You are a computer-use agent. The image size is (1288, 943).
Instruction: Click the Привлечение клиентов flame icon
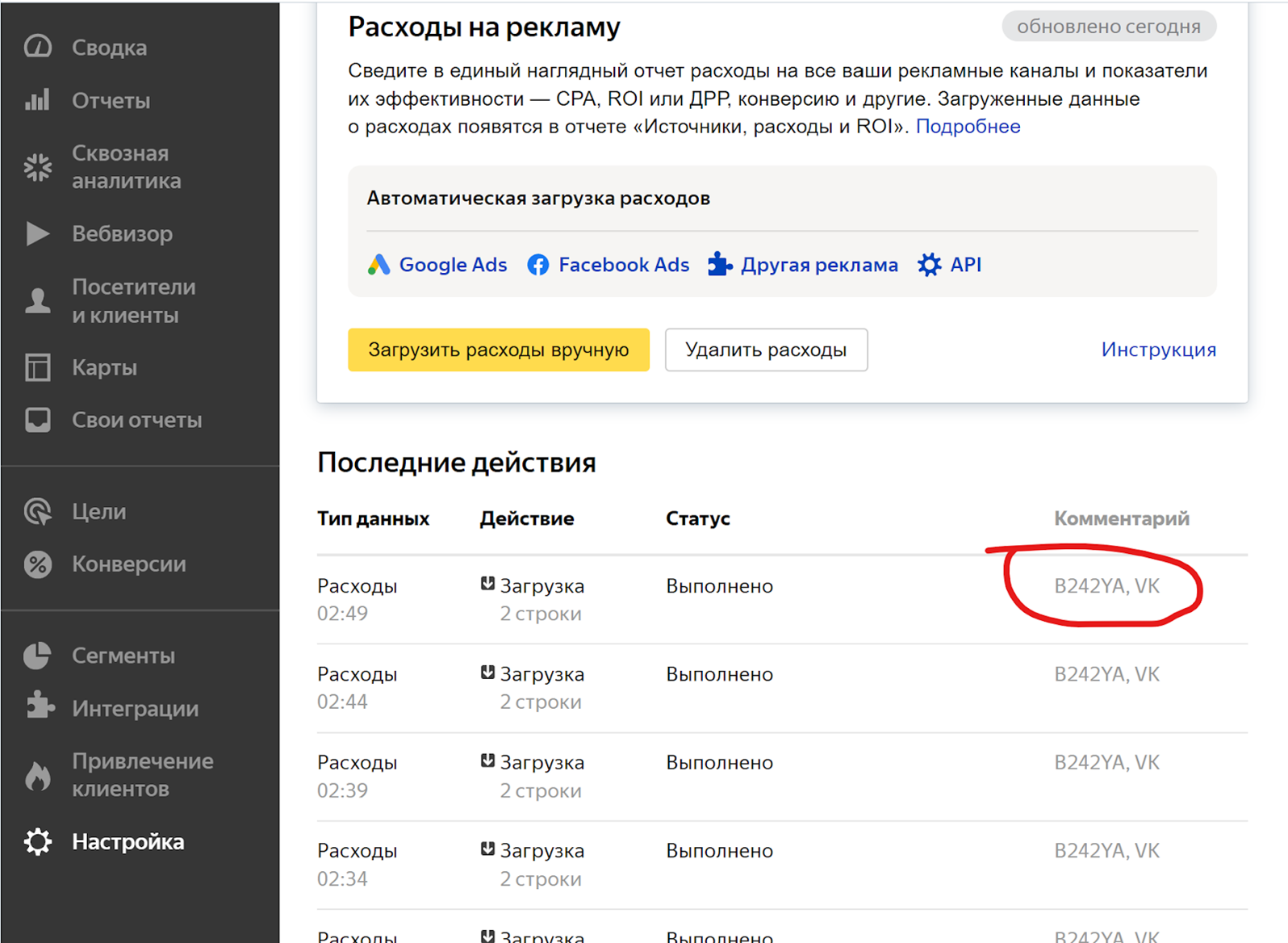[38, 775]
